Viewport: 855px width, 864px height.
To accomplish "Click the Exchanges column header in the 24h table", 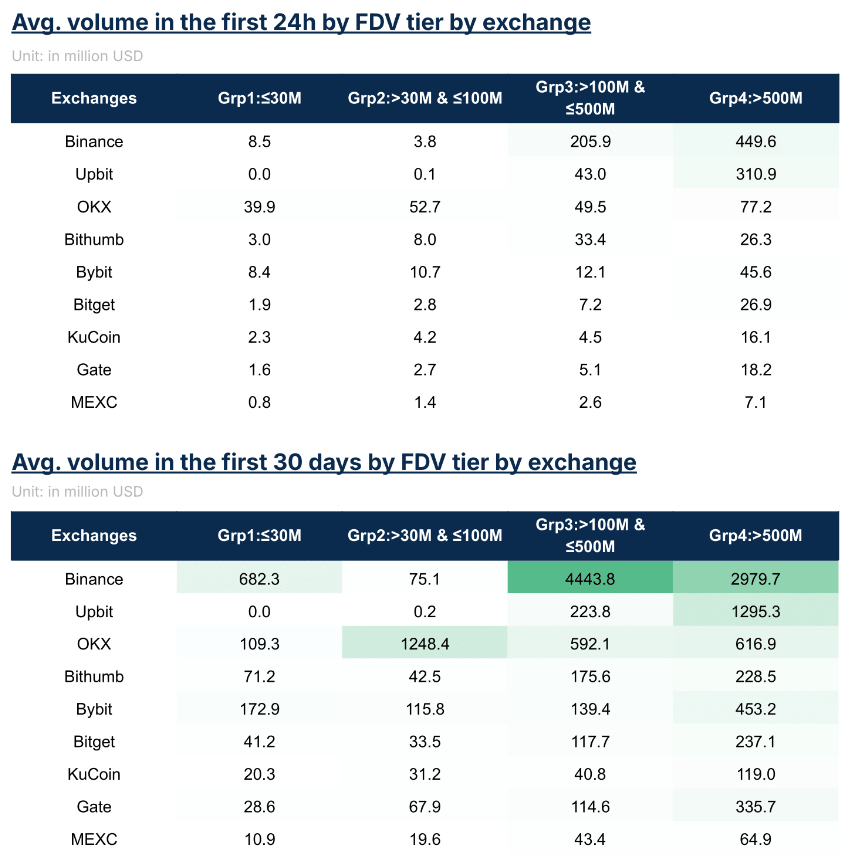I will [94, 98].
